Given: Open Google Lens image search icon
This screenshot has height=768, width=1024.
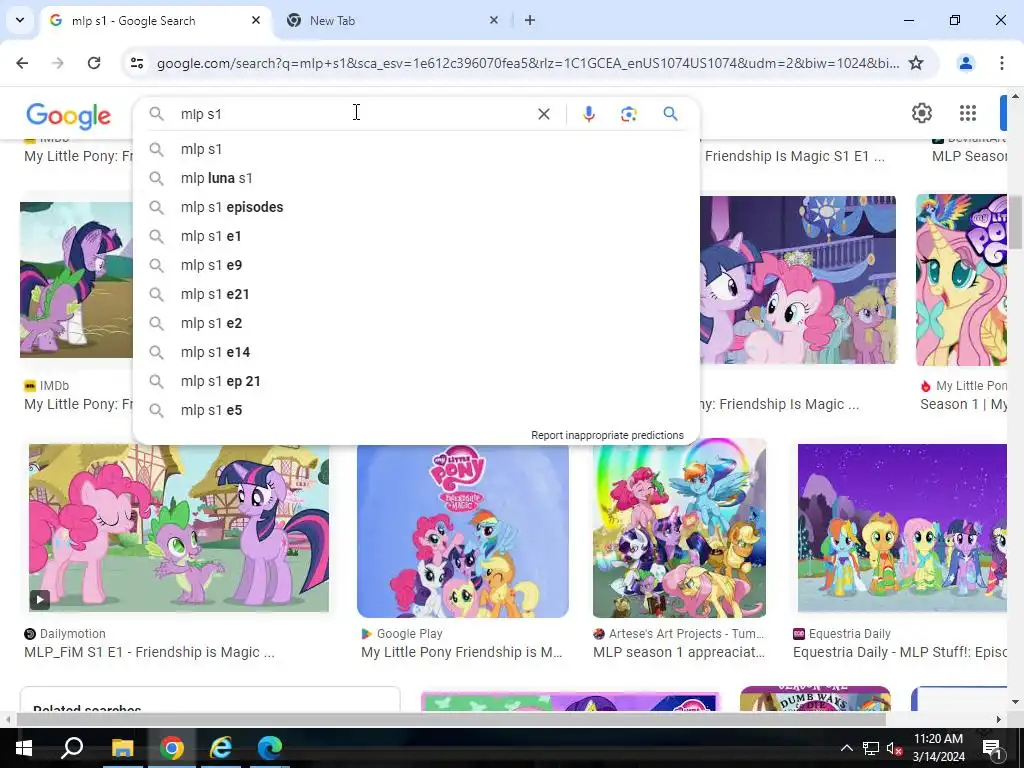Looking at the screenshot, I should [x=628, y=114].
